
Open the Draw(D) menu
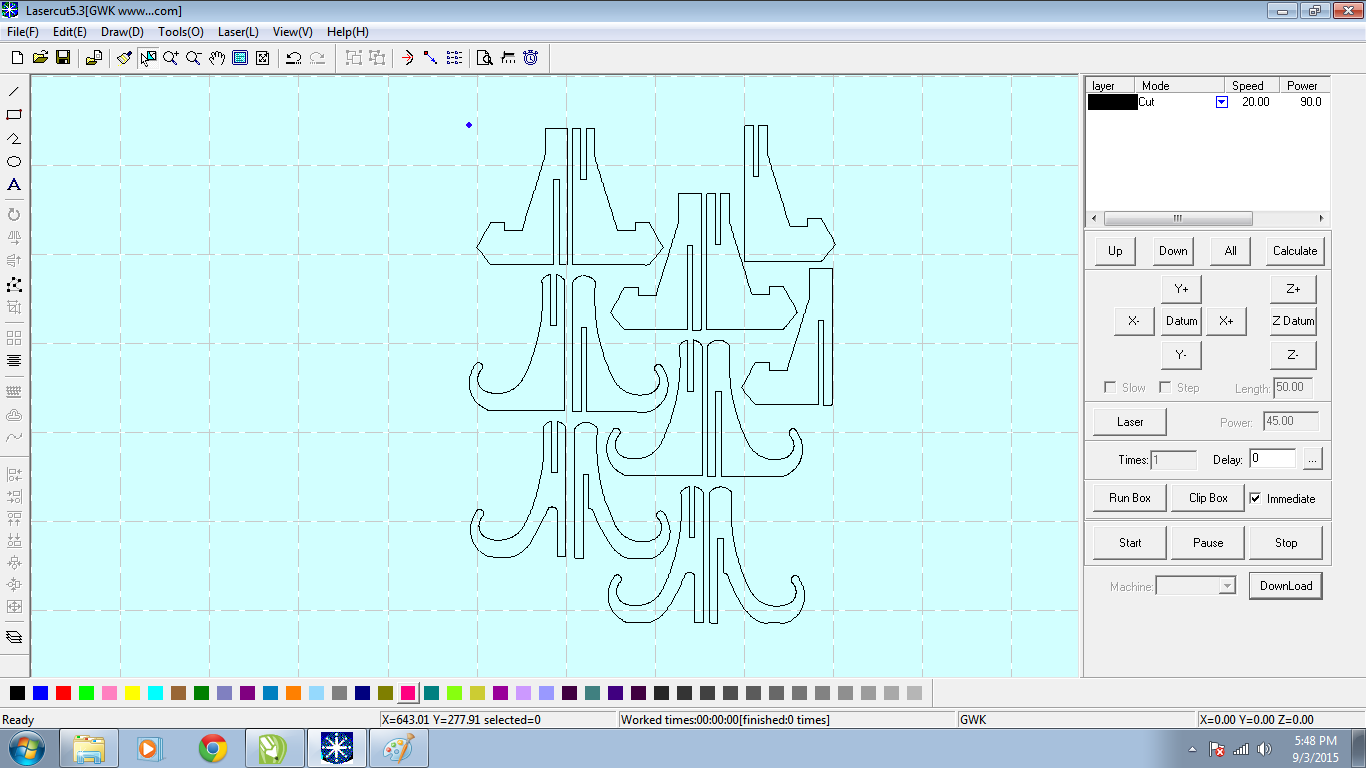(x=122, y=32)
